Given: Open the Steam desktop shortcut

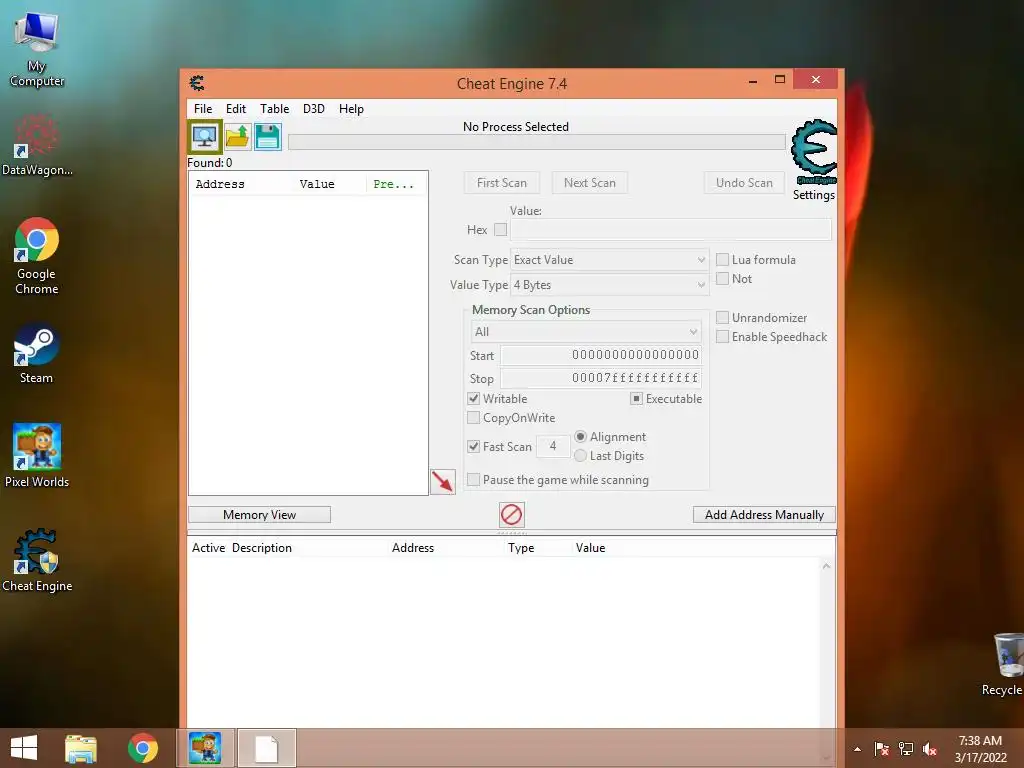Looking at the screenshot, I should pyautogui.click(x=37, y=353).
